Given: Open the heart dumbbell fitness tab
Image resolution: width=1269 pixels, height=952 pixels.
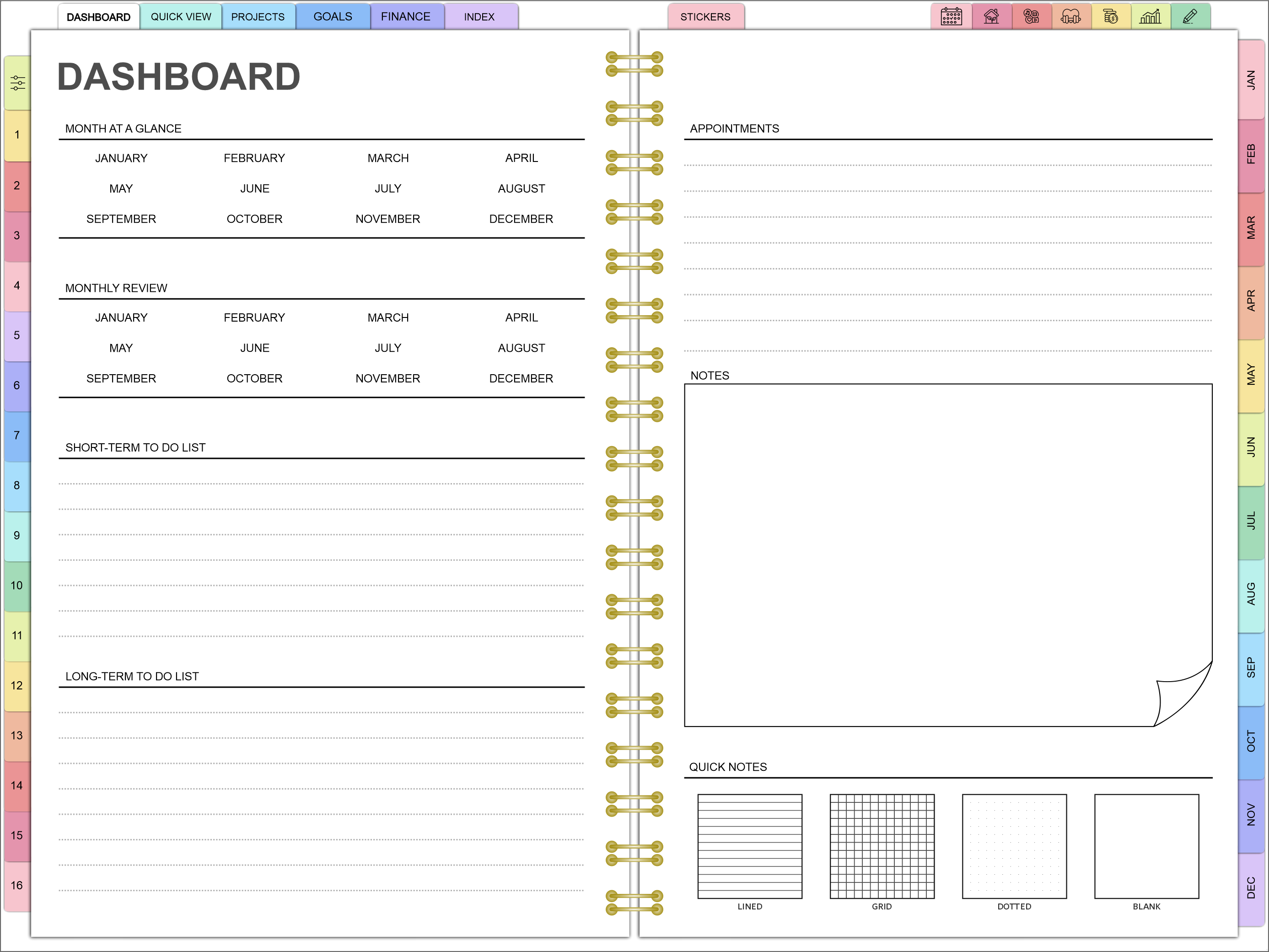Looking at the screenshot, I should (x=1070, y=16).
